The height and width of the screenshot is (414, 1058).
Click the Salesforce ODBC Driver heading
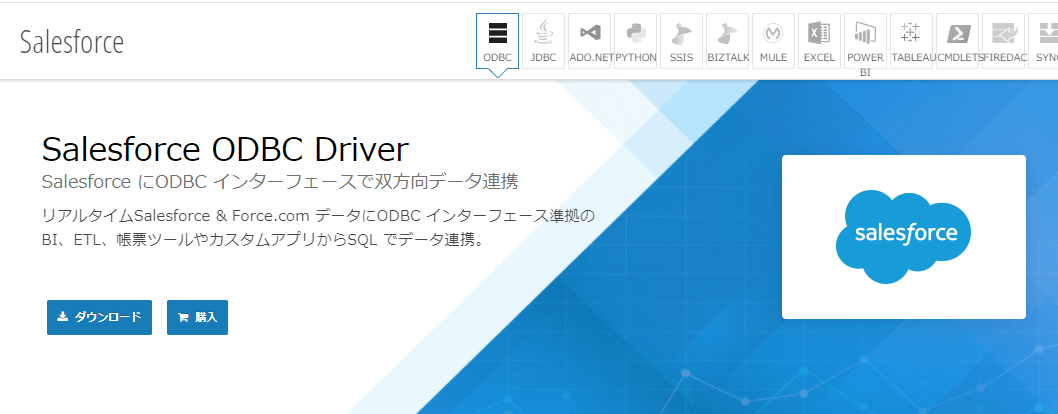coord(225,149)
